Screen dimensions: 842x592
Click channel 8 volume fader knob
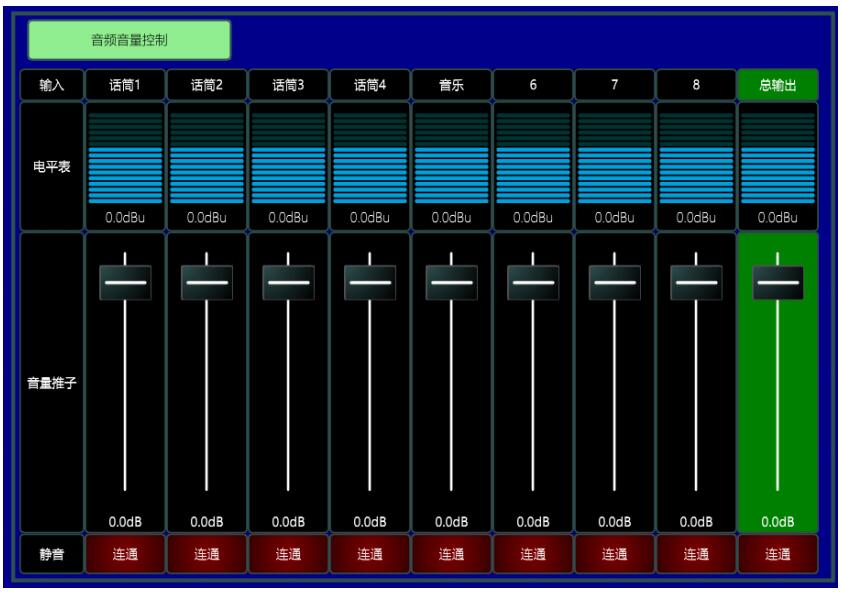coord(696,283)
